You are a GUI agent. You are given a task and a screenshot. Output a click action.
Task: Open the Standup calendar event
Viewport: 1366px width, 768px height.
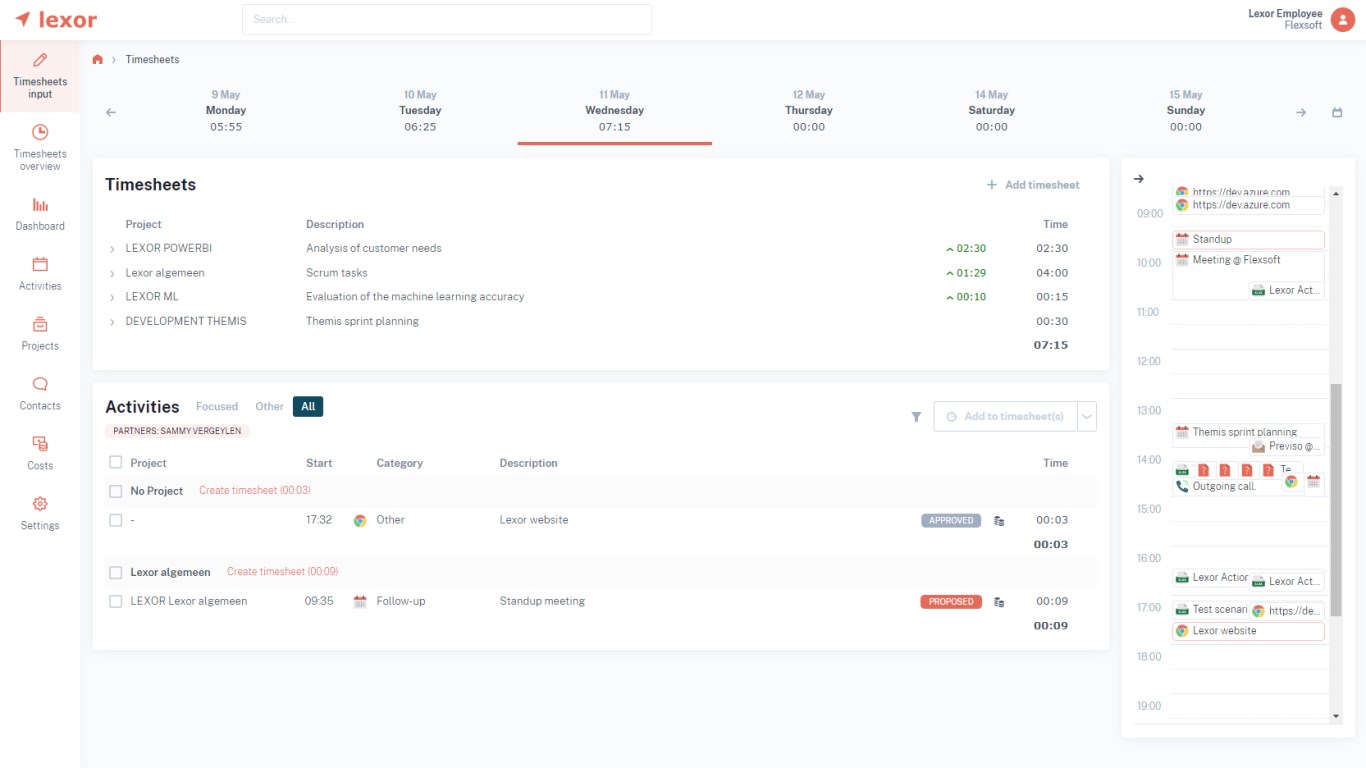[x=1248, y=240]
